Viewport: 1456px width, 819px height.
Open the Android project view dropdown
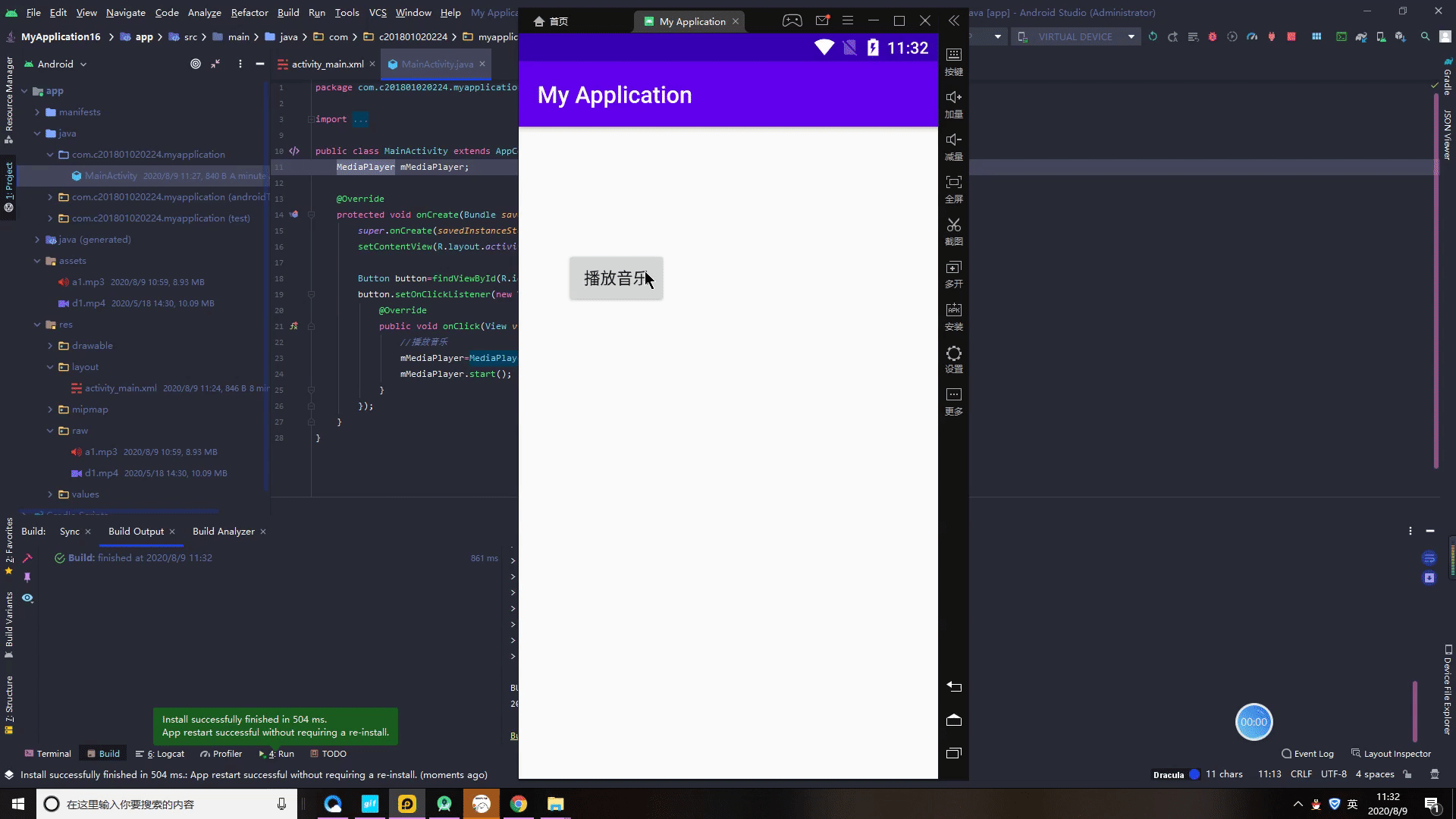tap(57, 64)
